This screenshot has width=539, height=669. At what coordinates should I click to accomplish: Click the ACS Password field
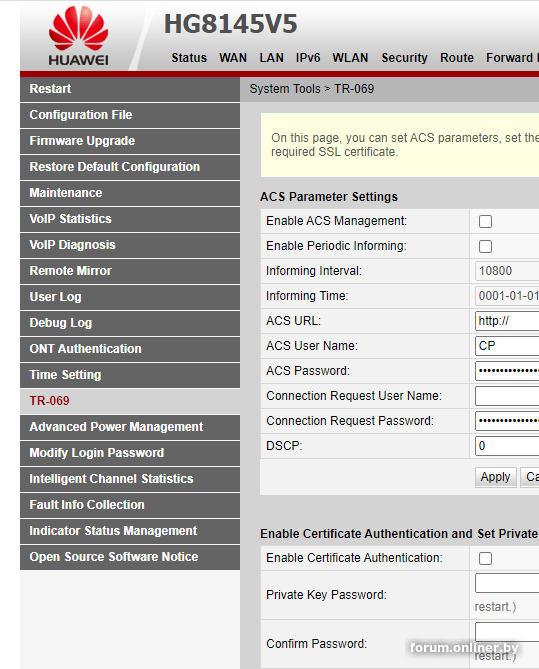click(507, 371)
